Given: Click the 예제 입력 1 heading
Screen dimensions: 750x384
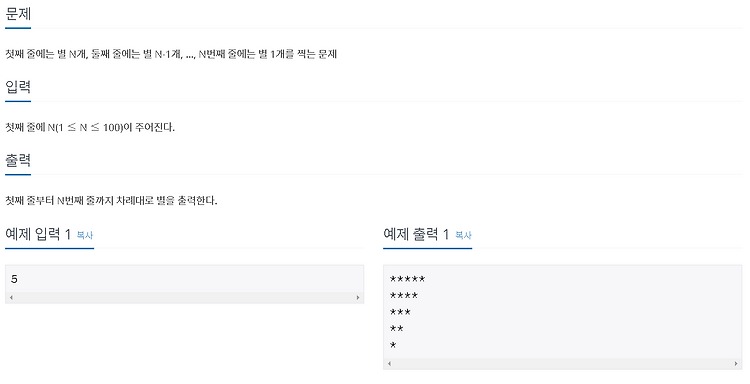Looking at the screenshot, I should (x=38, y=234).
